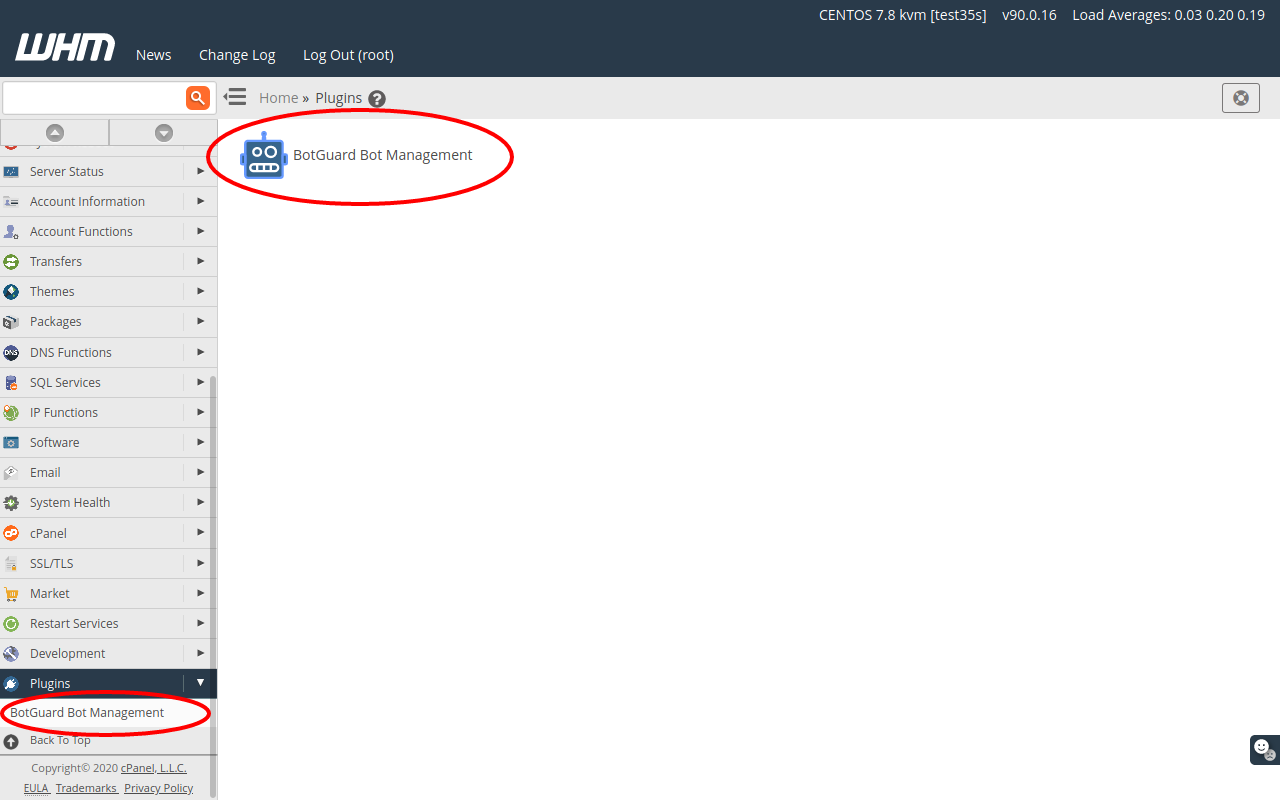Click the Plugins breadcrumb text
This screenshot has width=1280, height=800.
338,98
